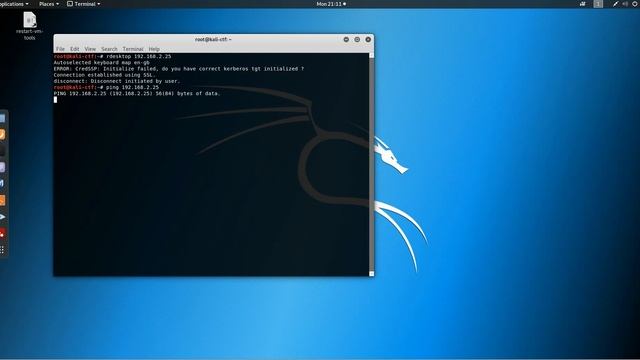Open the File menu in terminal
The width and height of the screenshot is (640, 360).
[60, 49]
